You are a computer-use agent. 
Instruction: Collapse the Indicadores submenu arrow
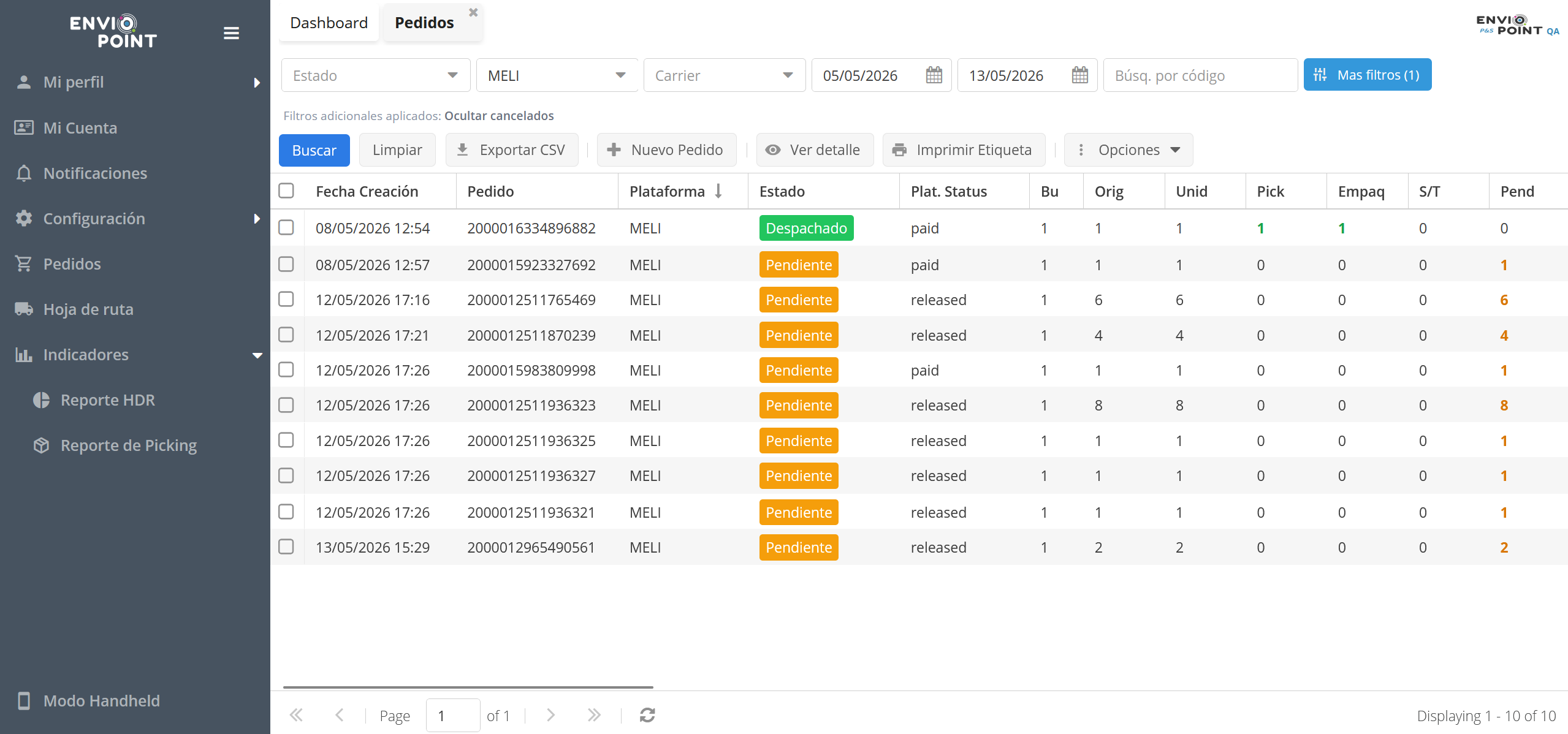tap(257, 355)
